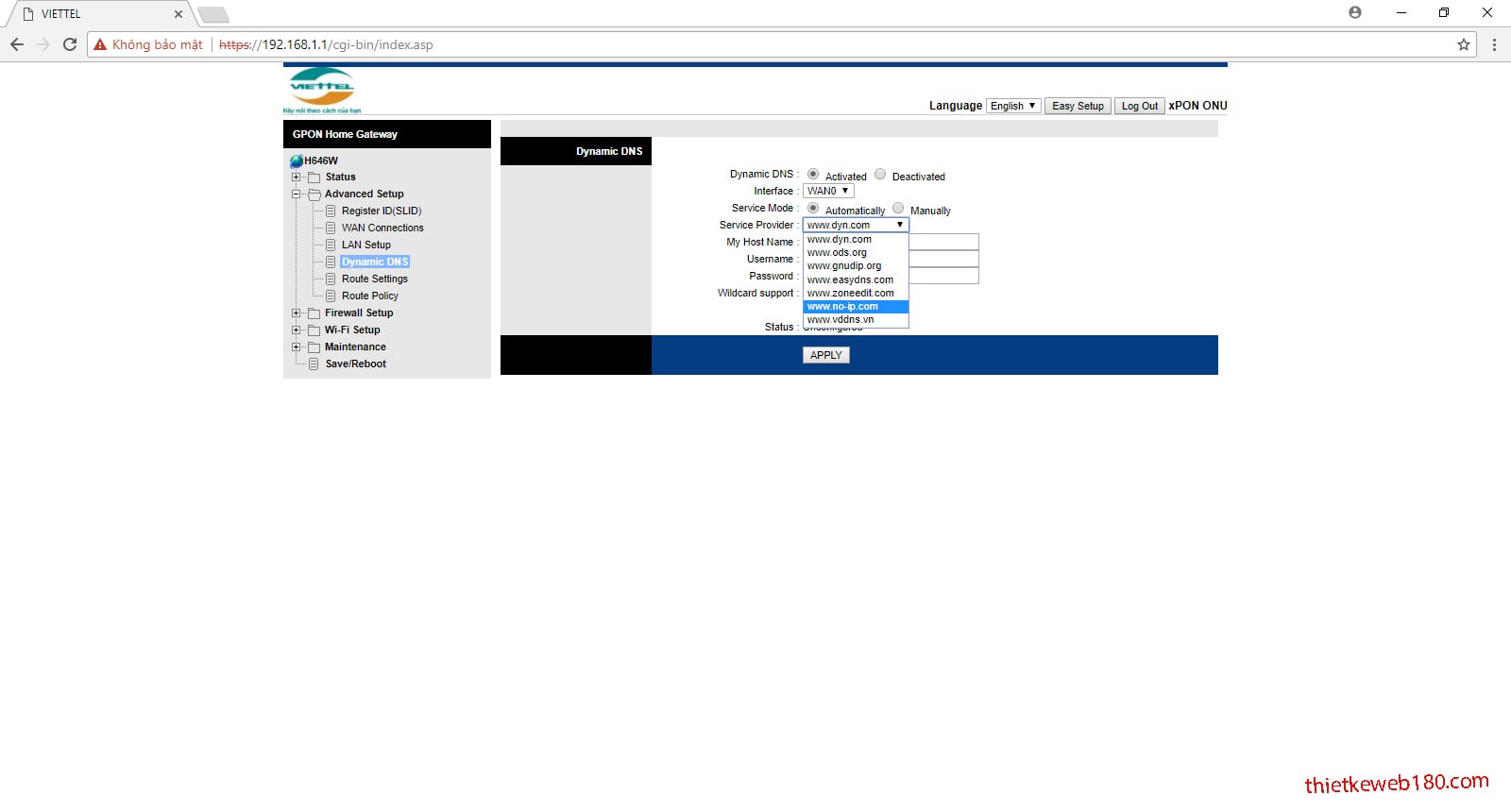Open Register ID(SLID) page

382,211
